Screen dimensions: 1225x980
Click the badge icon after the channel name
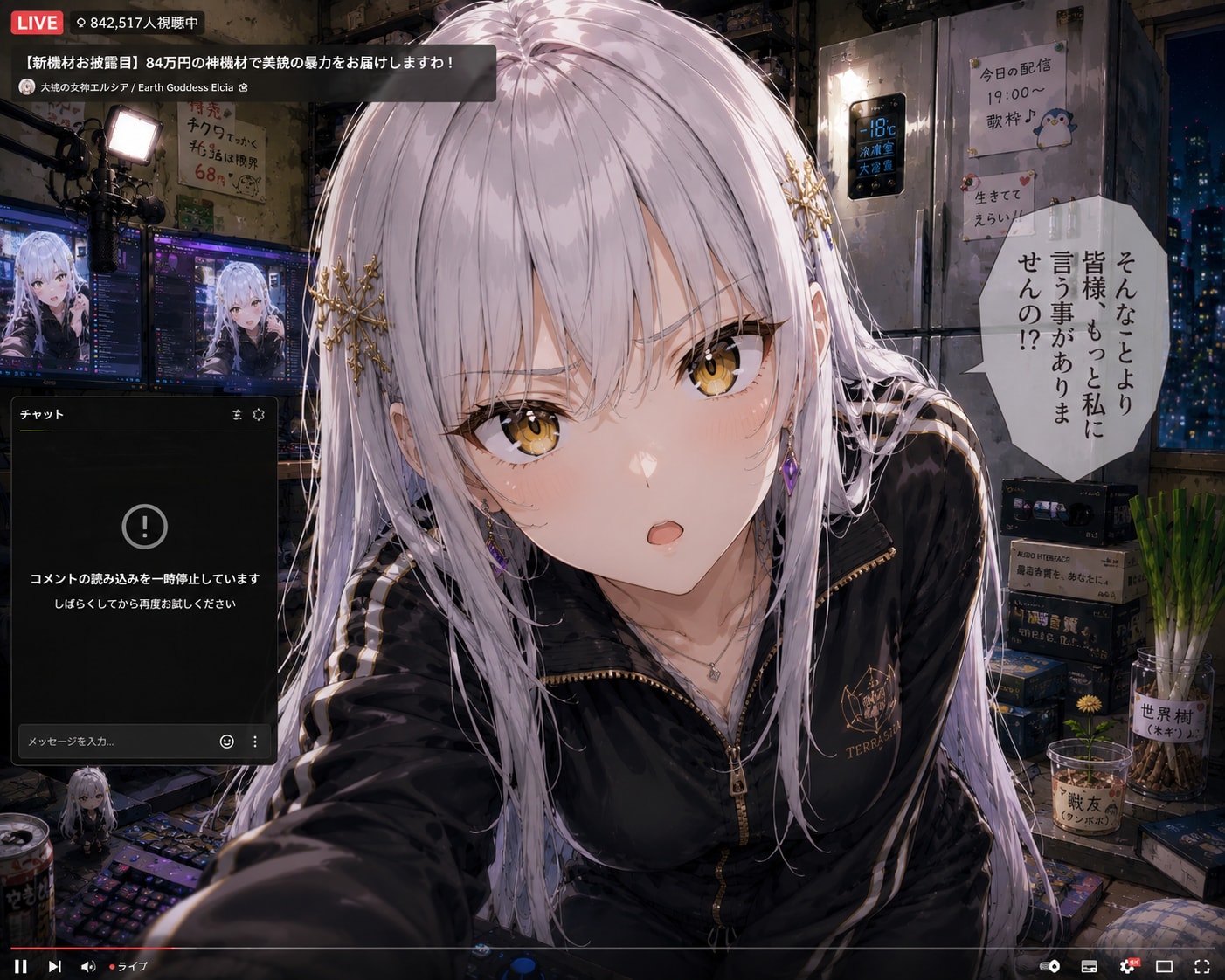[243, 87]
